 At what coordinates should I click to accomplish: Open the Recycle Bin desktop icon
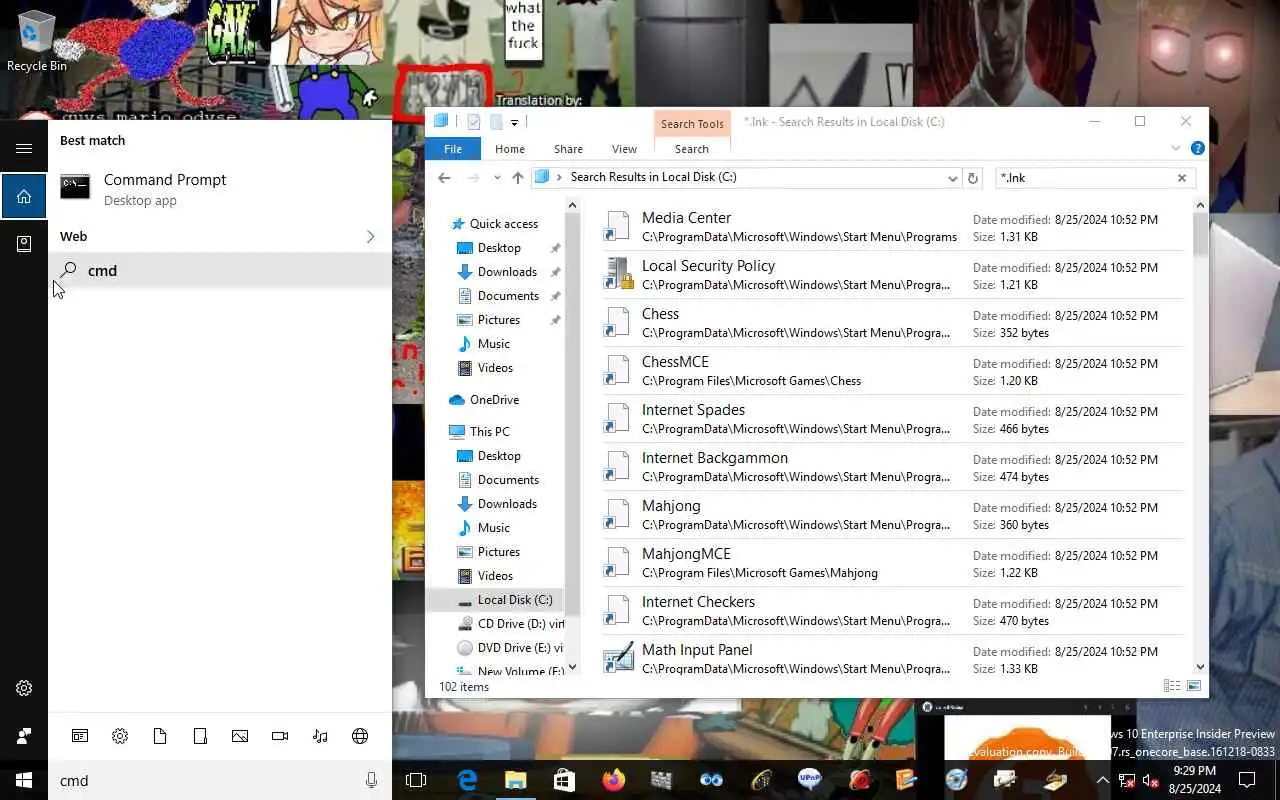click(x=36, y=40)
